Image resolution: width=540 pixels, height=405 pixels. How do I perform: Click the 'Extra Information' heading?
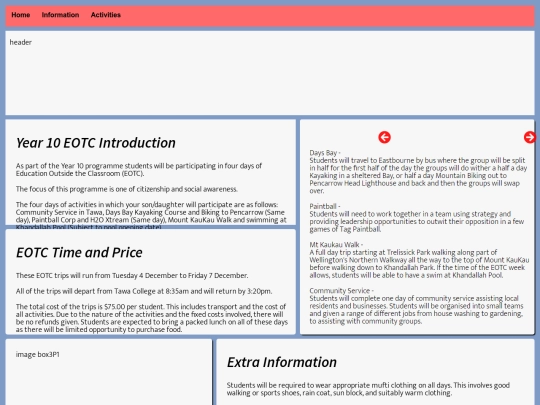click(x=282, y=362)
